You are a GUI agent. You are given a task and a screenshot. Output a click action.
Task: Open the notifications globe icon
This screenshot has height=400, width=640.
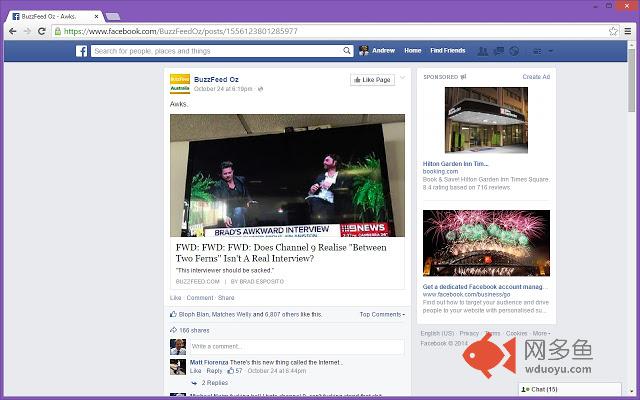[514, 51]
